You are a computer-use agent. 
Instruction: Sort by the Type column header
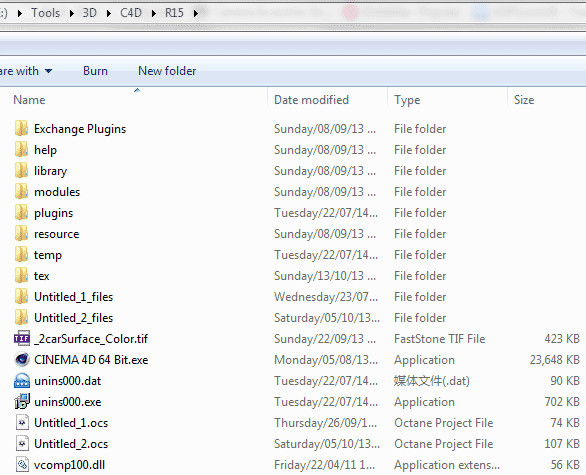point(407,100)
